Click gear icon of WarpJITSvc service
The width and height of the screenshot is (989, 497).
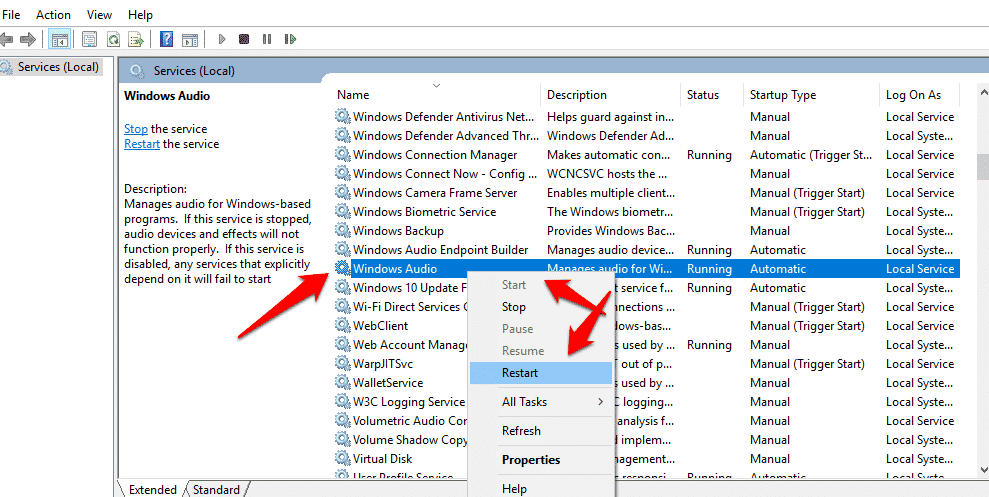[342, 364]
